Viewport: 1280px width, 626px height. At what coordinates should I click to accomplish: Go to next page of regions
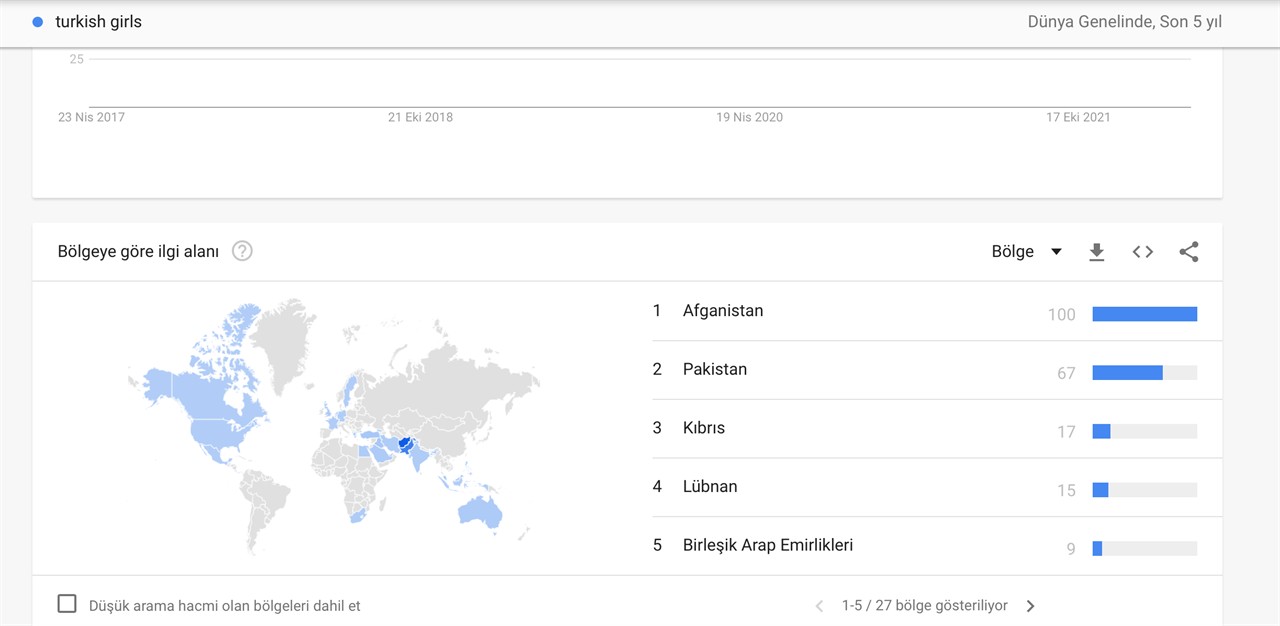point(1031,606)
